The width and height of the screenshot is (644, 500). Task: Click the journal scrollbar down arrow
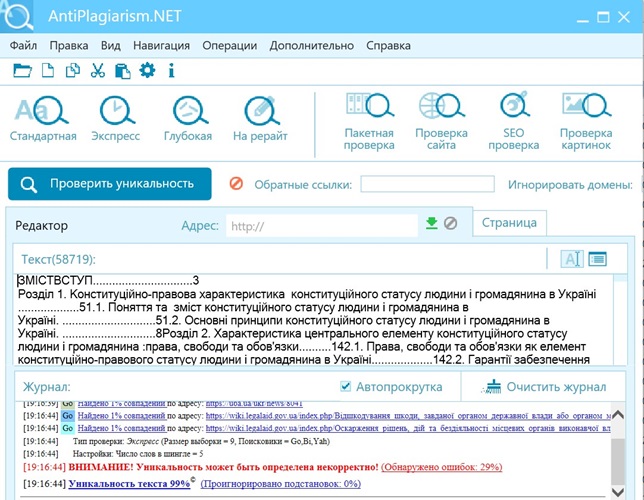617,492
